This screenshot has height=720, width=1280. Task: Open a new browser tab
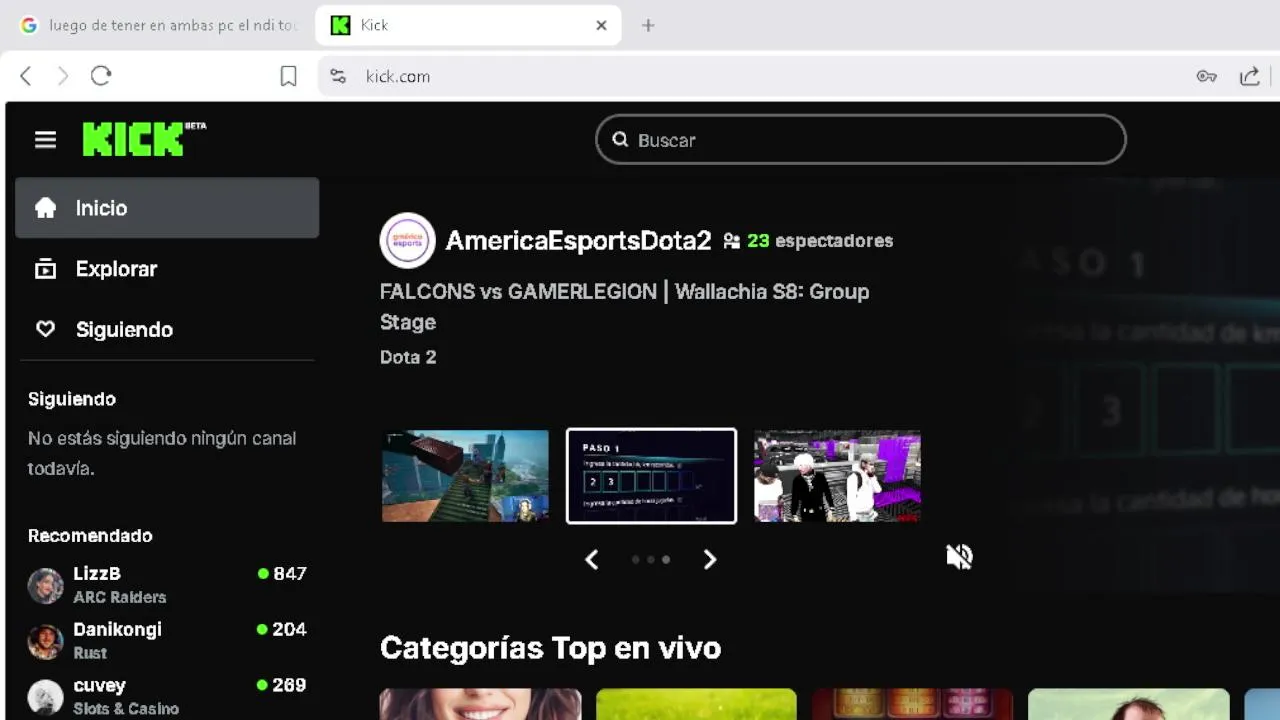point(648,25)
